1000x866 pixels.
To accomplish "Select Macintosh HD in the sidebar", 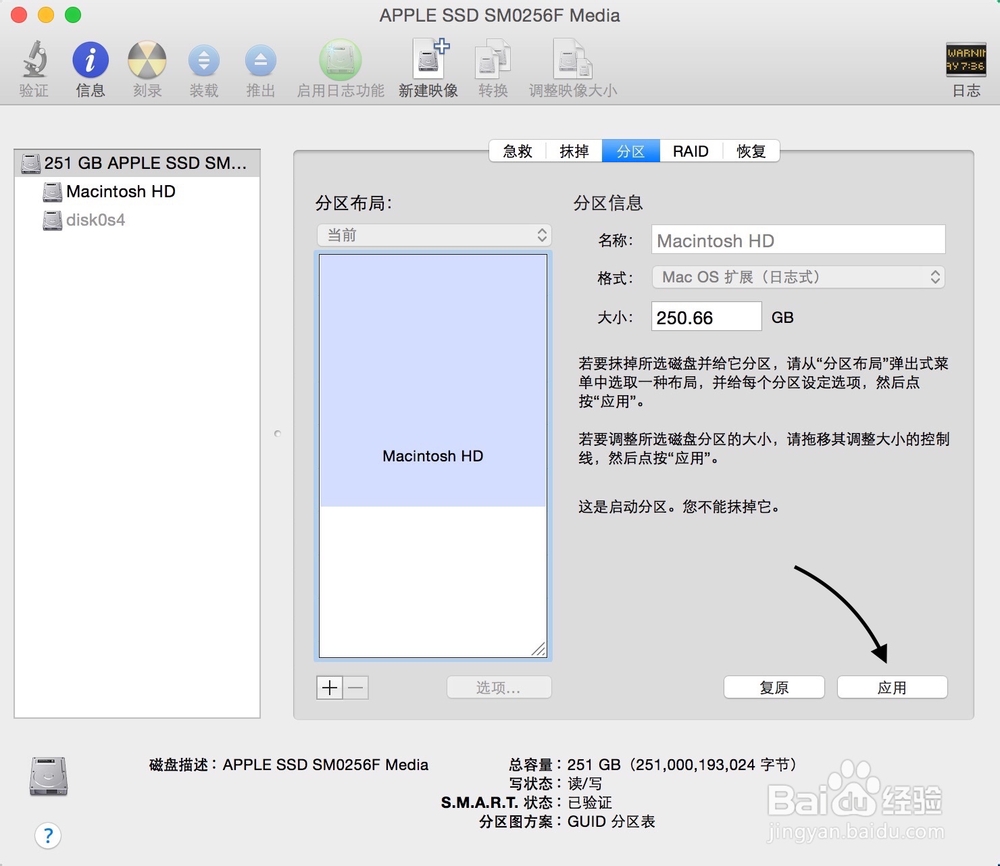I will (x=118, y=192).
